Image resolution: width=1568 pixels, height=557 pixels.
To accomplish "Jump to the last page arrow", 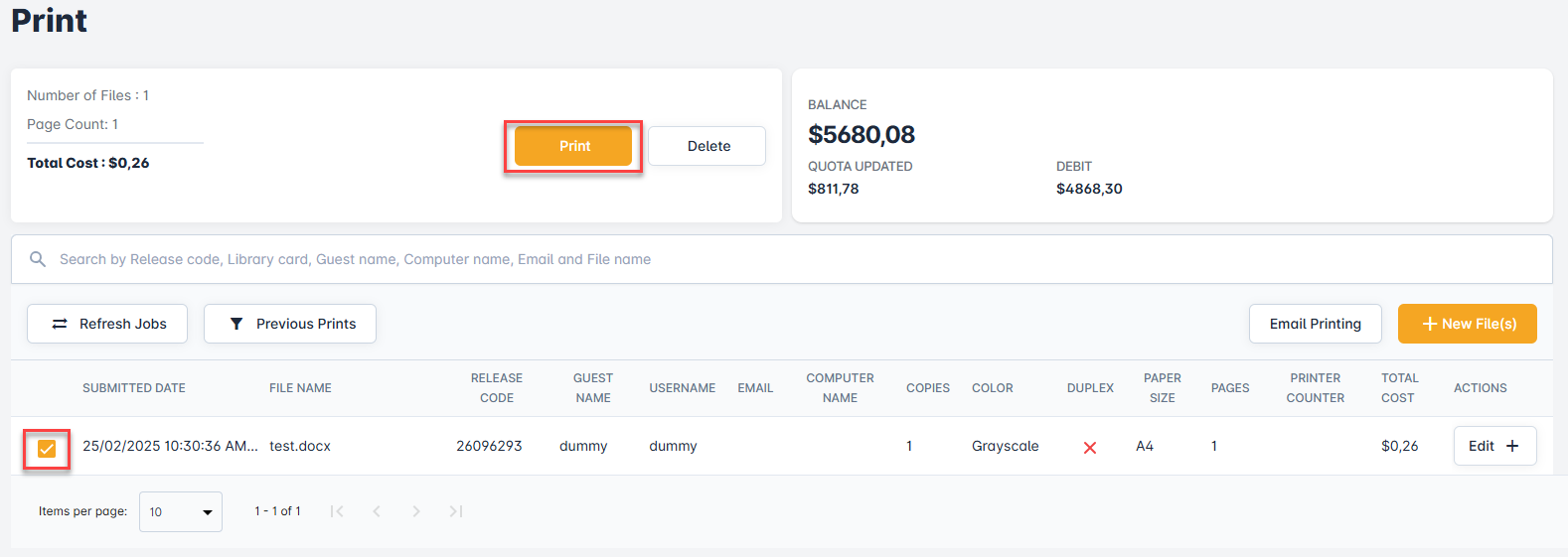I will [456, 511].
